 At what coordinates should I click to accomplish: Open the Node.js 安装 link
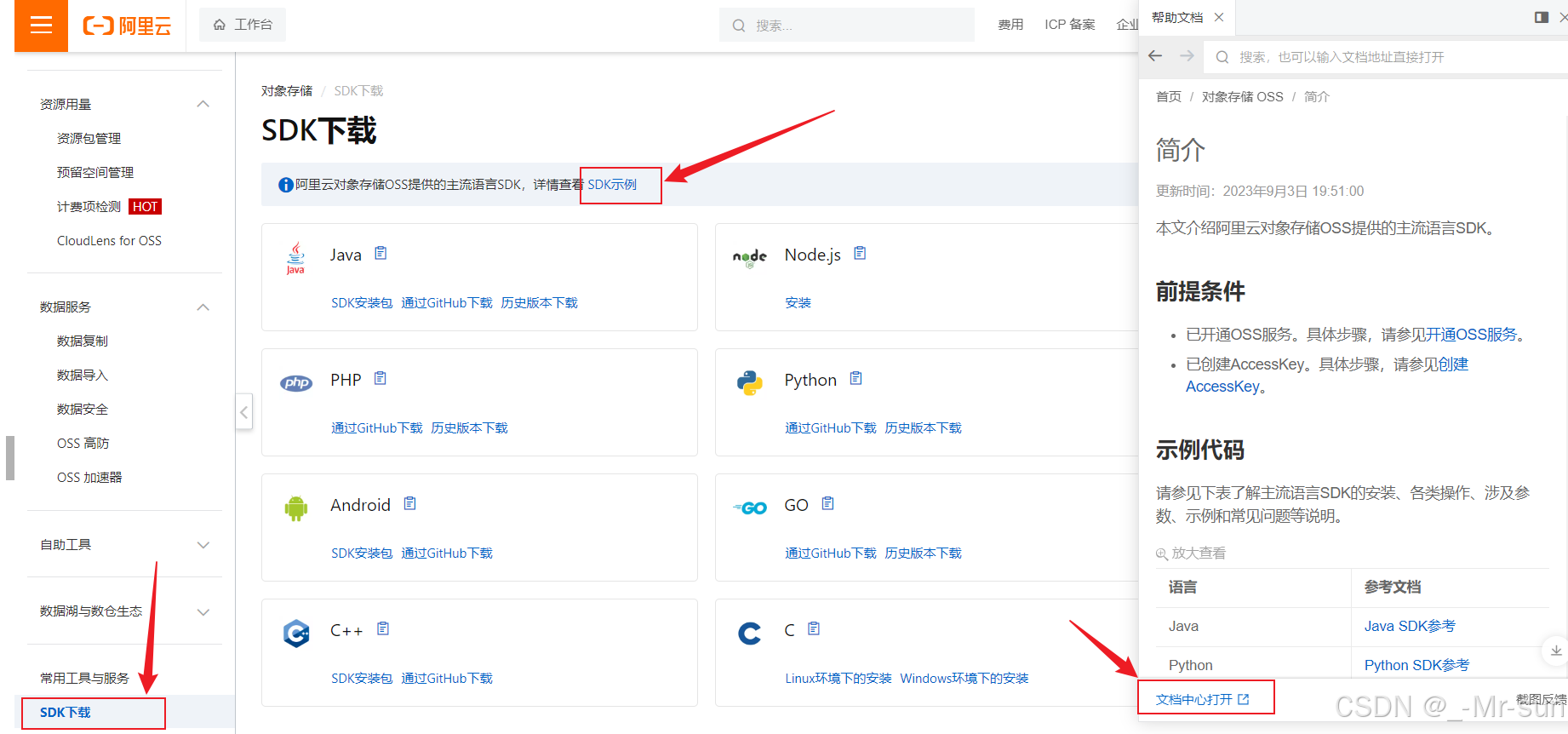pos(798,303)
